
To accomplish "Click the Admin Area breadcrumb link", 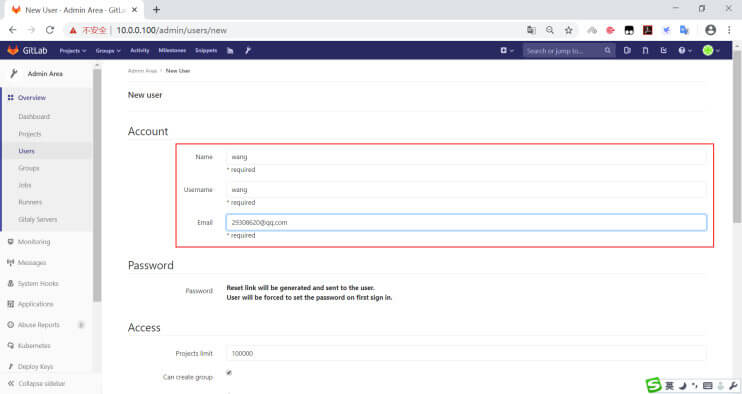I will pyautogui.click(x=142, y=71).
